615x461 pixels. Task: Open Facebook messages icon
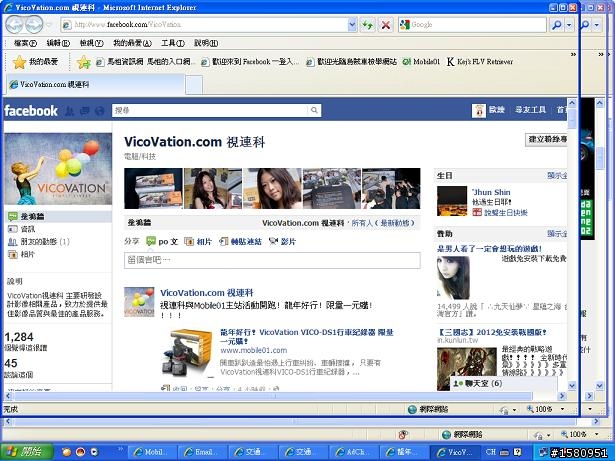click(84, 111)
